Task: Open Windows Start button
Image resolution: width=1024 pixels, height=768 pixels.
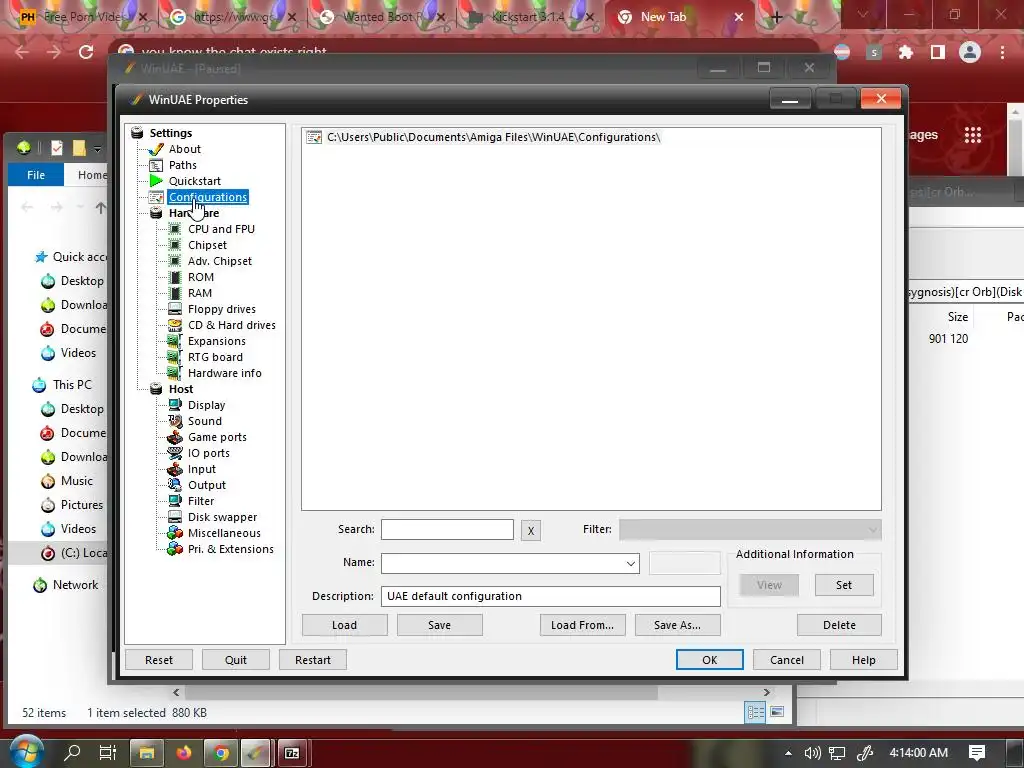Action: point(26,752)
